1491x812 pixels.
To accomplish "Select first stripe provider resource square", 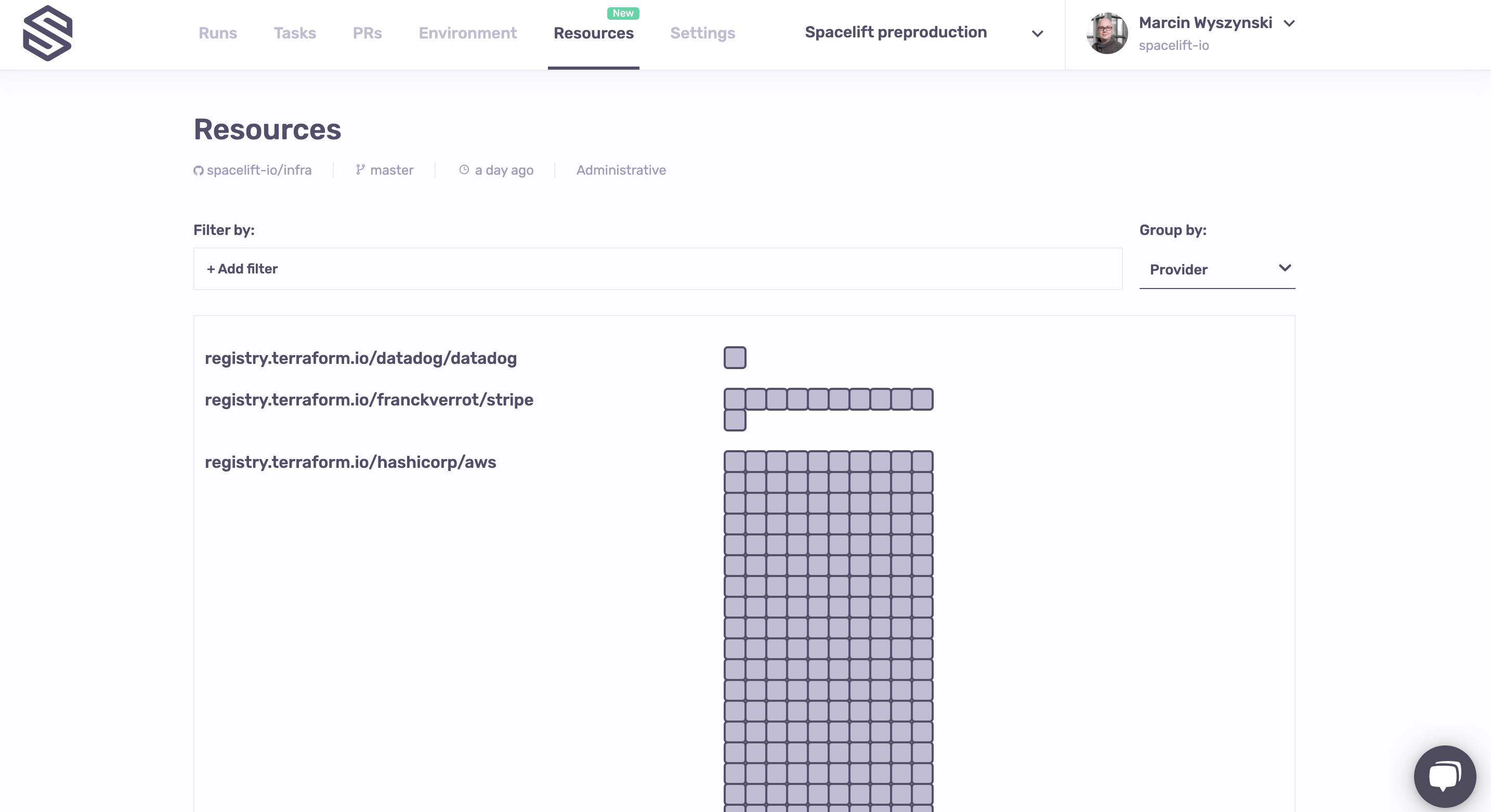I will (735, 399).
